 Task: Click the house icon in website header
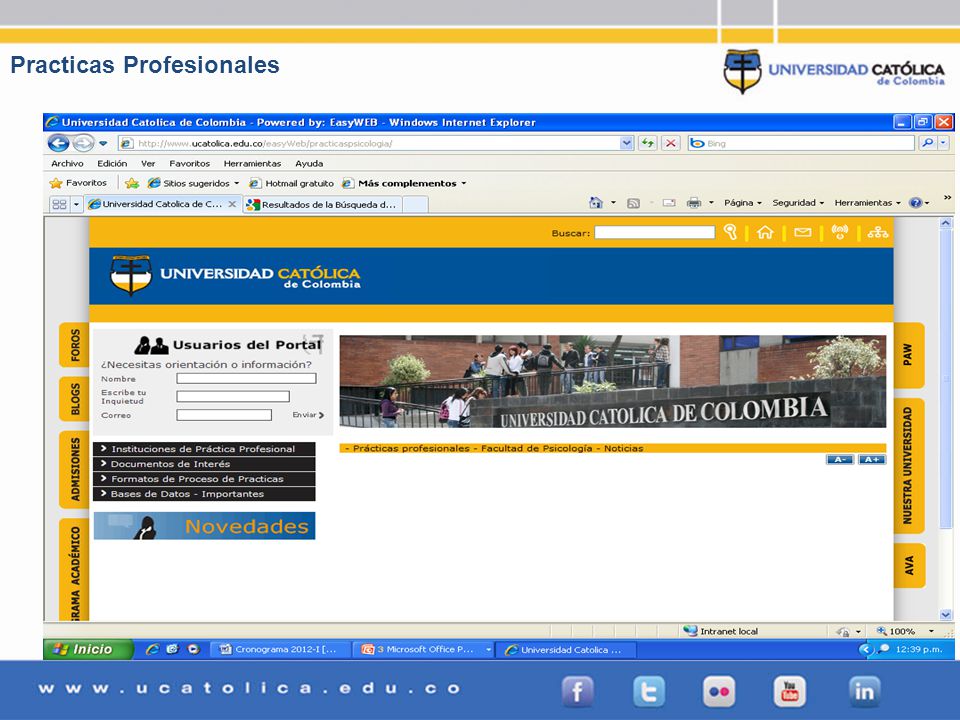(x=765, y=232)
